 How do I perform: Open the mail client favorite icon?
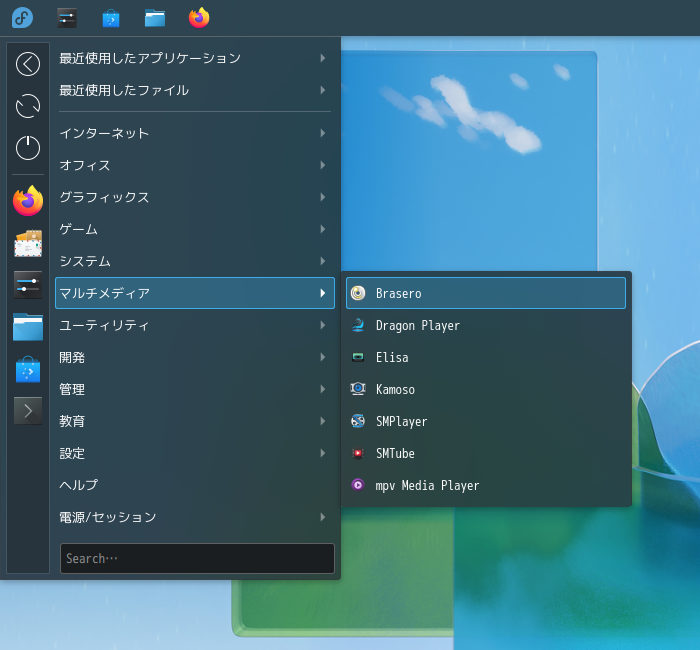(28, 244)
